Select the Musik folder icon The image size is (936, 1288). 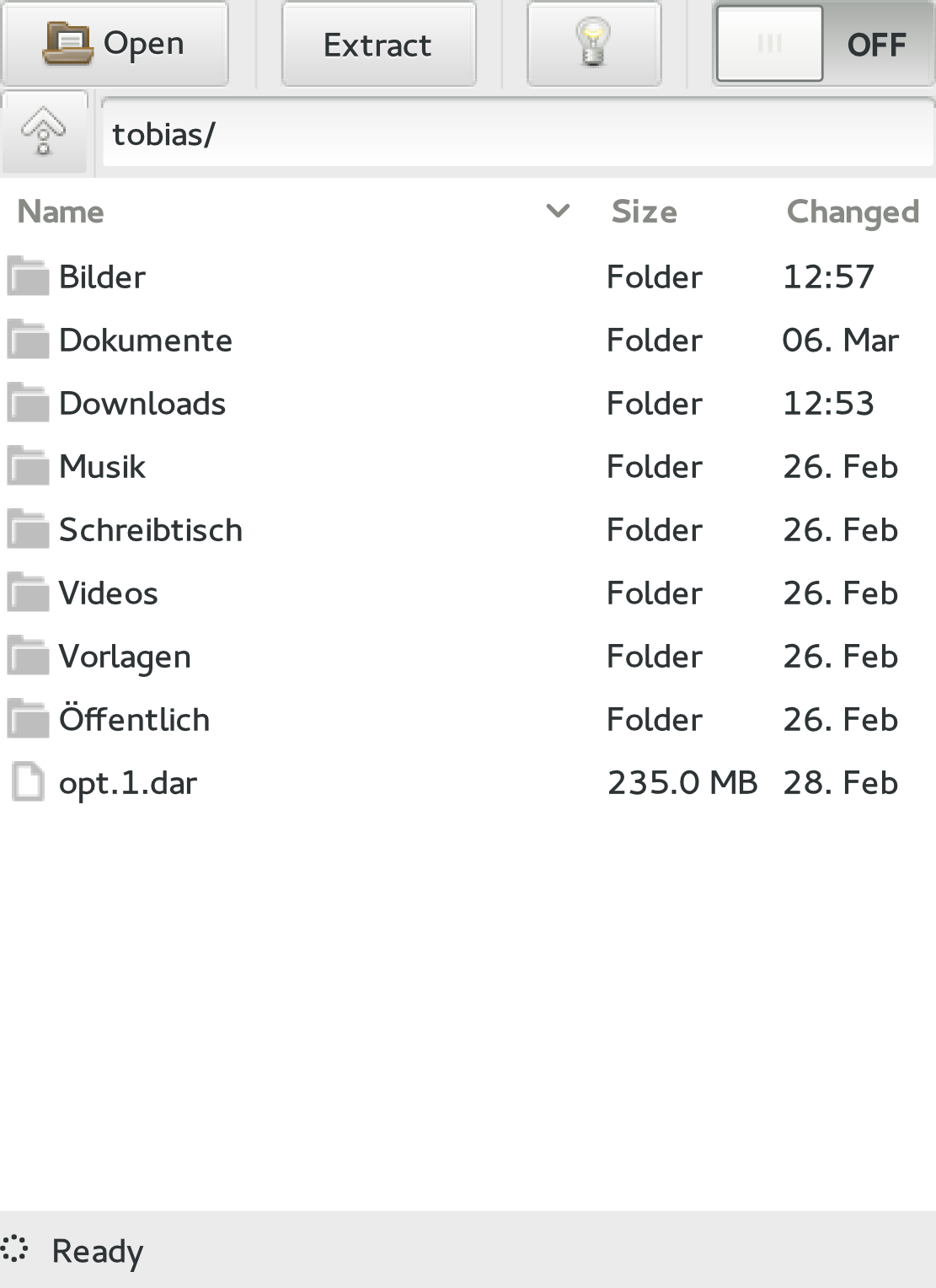click(x=29, y=466)
